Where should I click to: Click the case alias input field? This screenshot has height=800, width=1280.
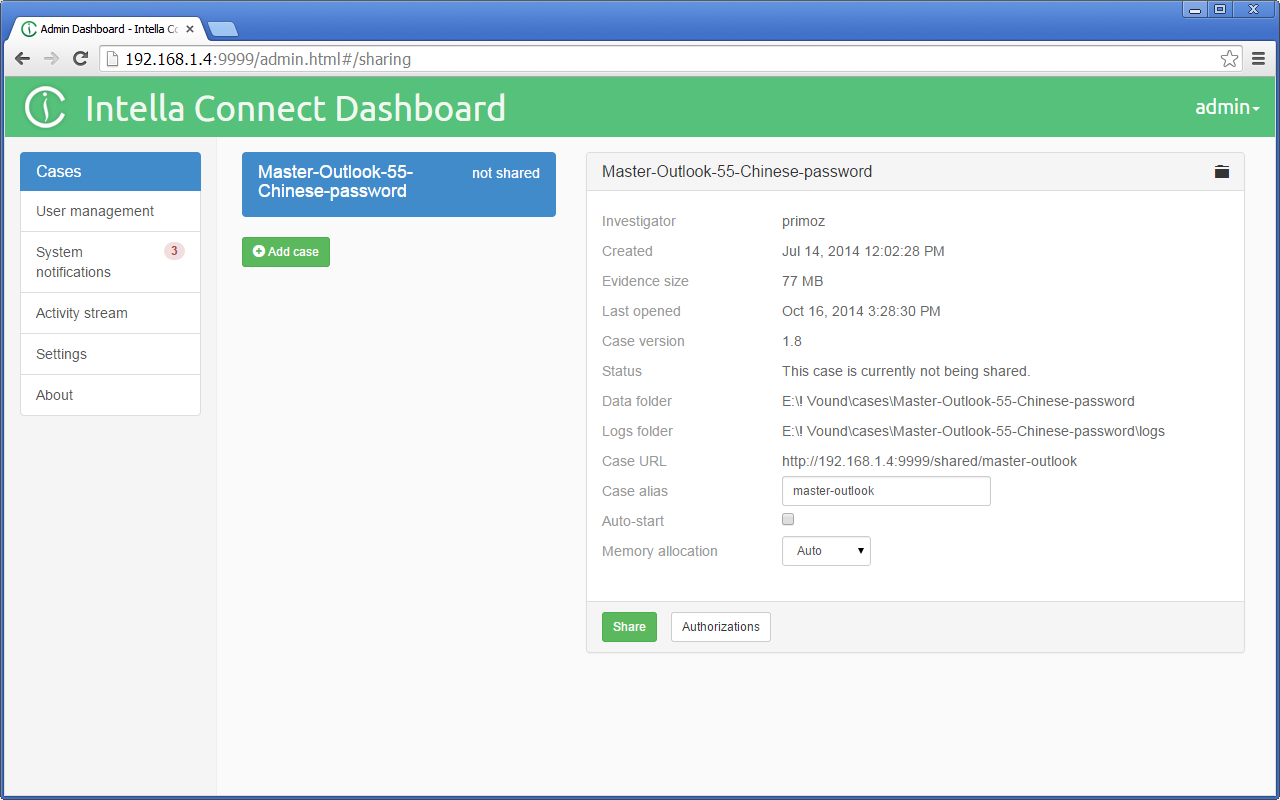click(x=886, y=491)
